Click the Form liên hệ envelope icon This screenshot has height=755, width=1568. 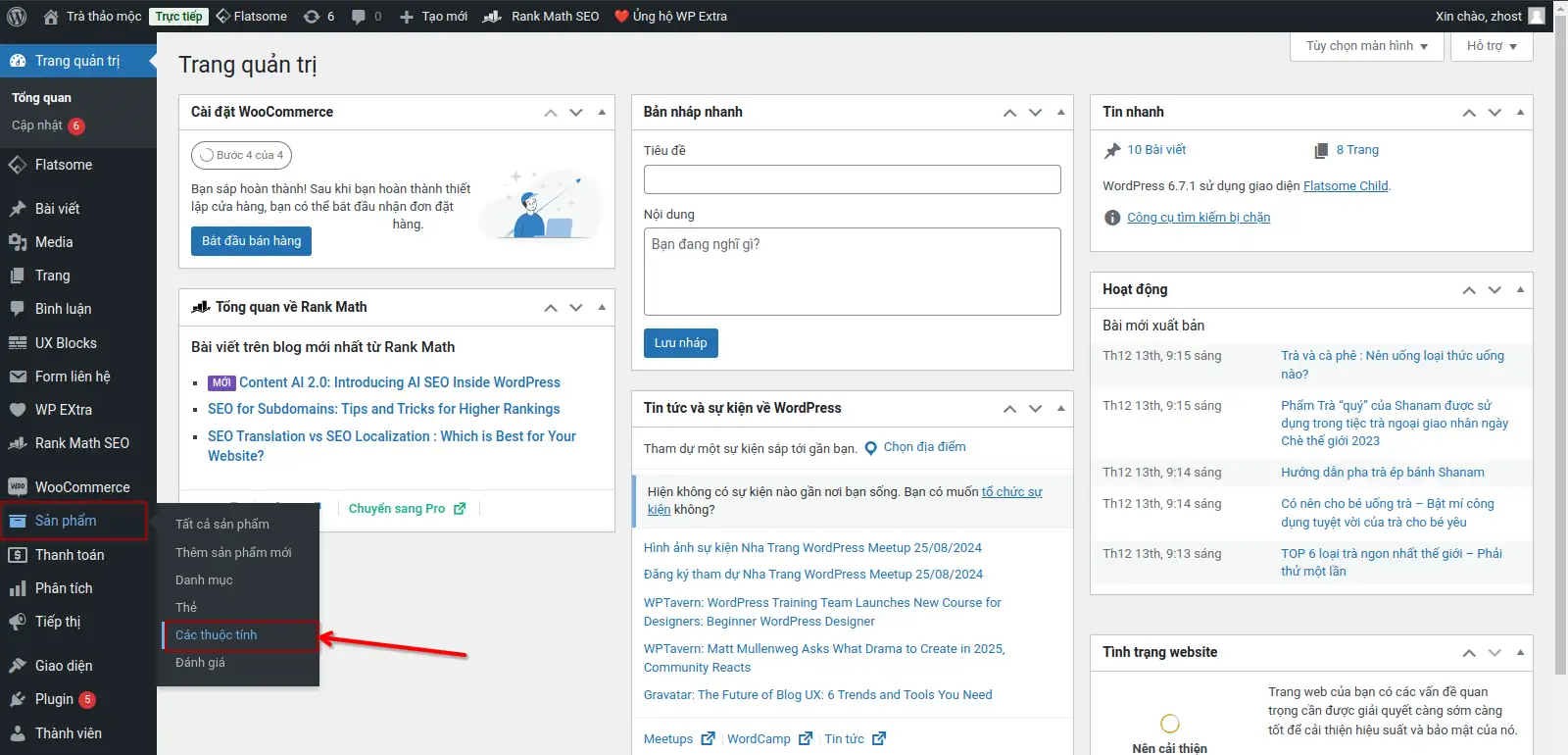pos(18,377)
